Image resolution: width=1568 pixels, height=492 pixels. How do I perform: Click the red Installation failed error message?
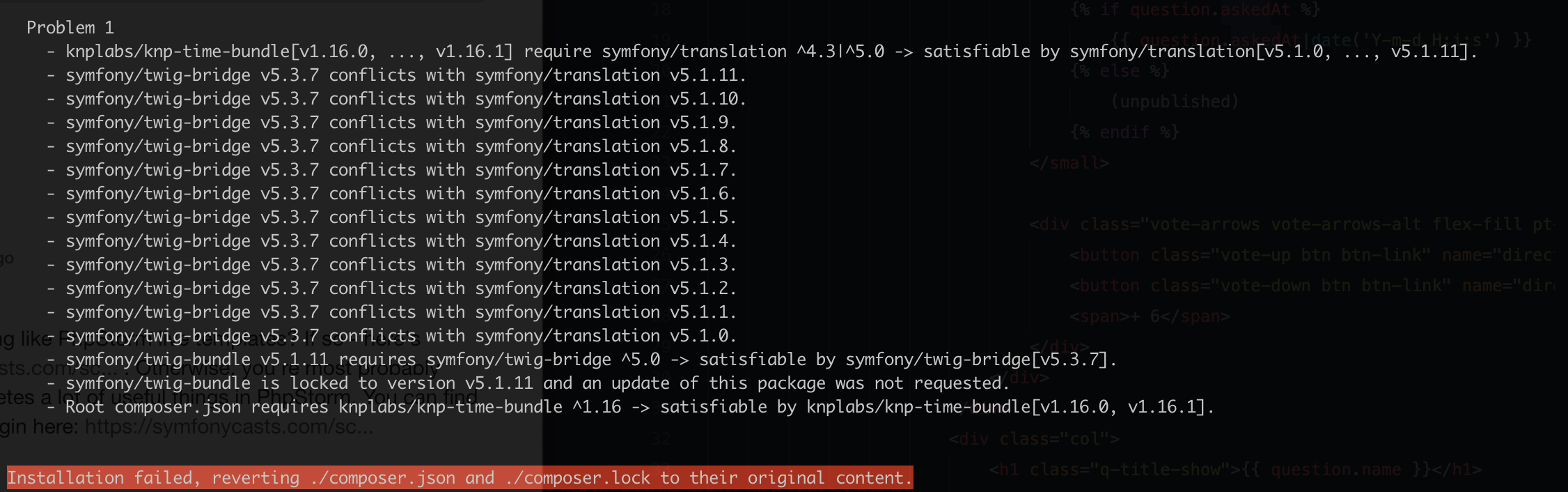click(460, 478)
